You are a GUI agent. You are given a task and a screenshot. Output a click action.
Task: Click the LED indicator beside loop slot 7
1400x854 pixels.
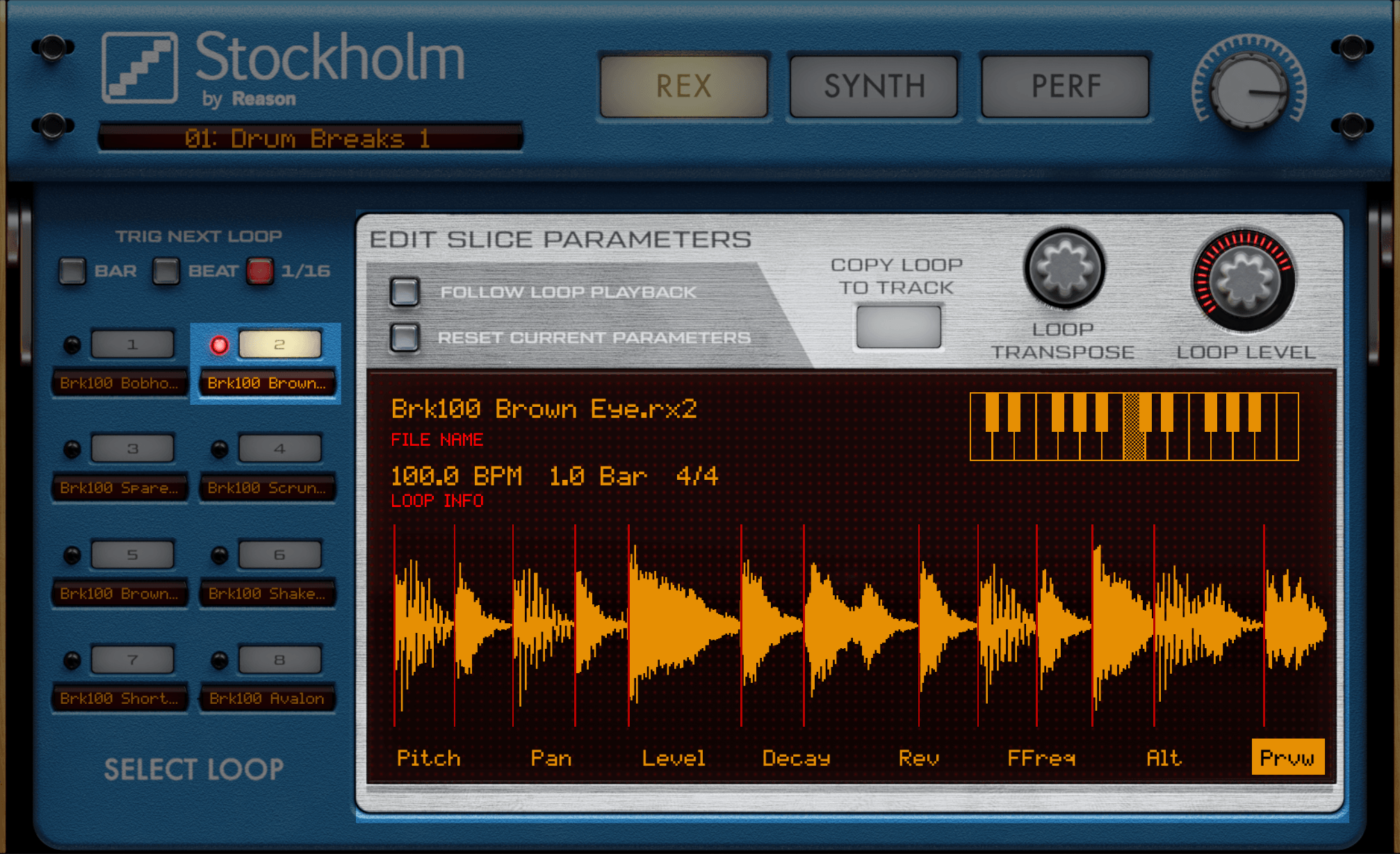(x=72, y=660)
